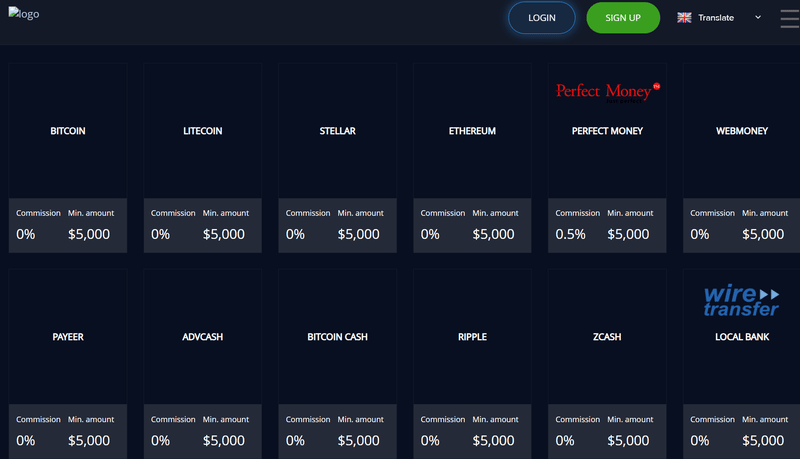Click Payeer's $5,000 minimum amount
This screenshot has width=800, height=459.
[x=89, y=440]
